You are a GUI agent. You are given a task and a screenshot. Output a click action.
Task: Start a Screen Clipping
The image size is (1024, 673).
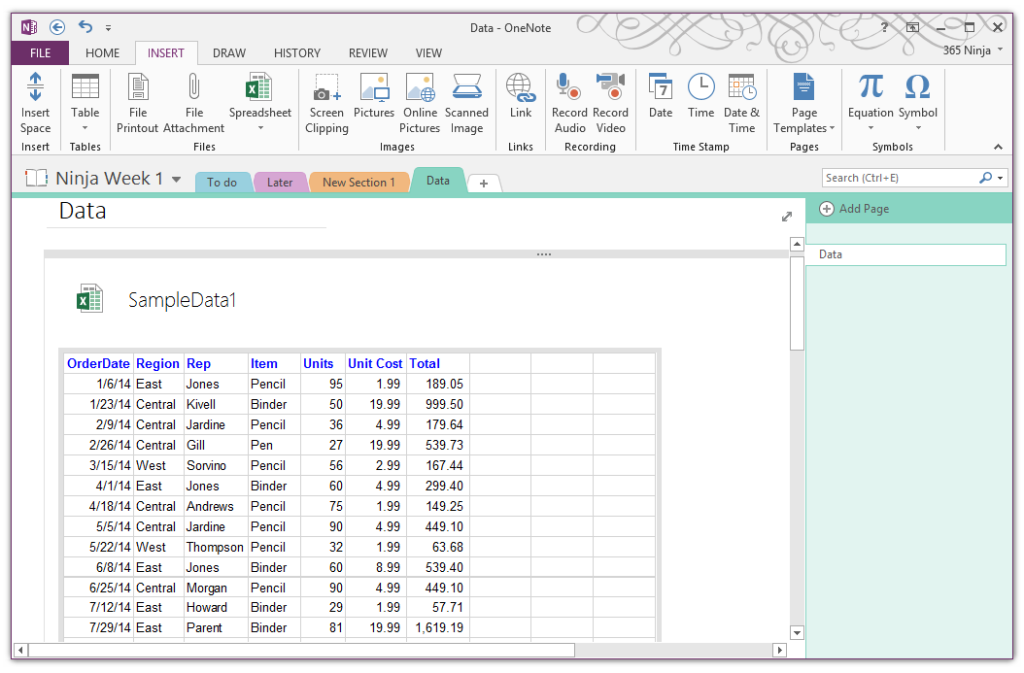click(327, 103)
